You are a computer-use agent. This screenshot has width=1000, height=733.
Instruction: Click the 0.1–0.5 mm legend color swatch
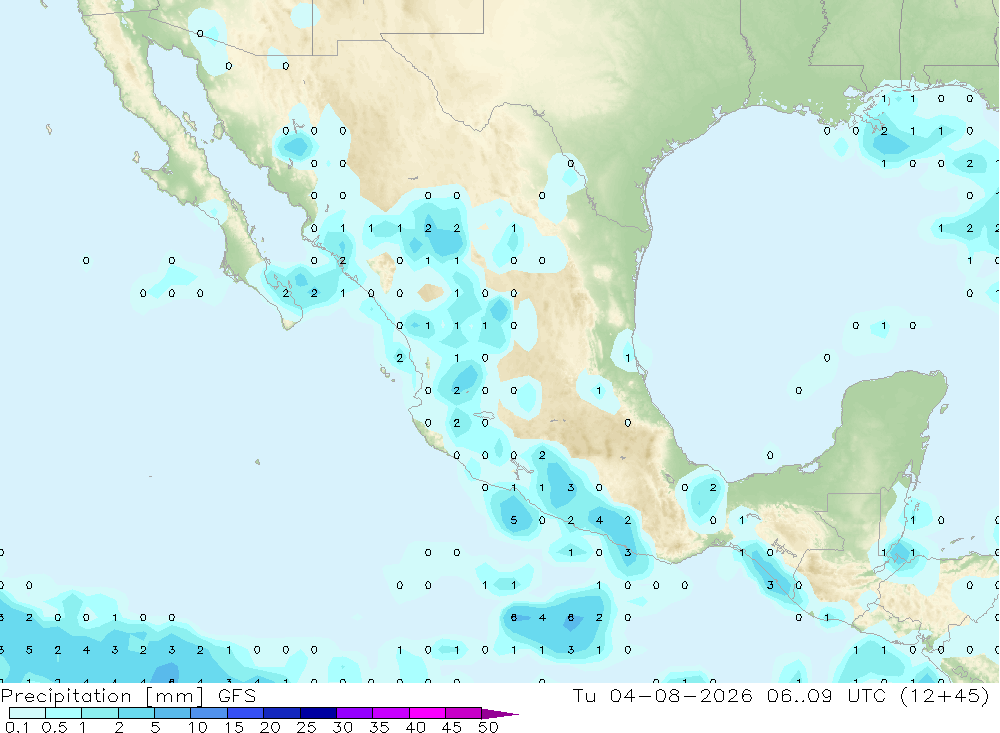pyautogui.click(x=27, y=713)
